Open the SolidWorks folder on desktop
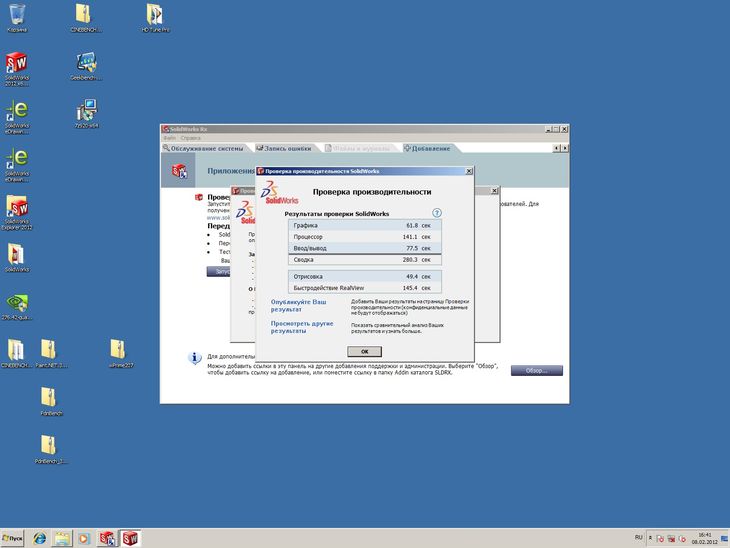The width and height of the screenshot is (730, 548). tap(16, 255)
